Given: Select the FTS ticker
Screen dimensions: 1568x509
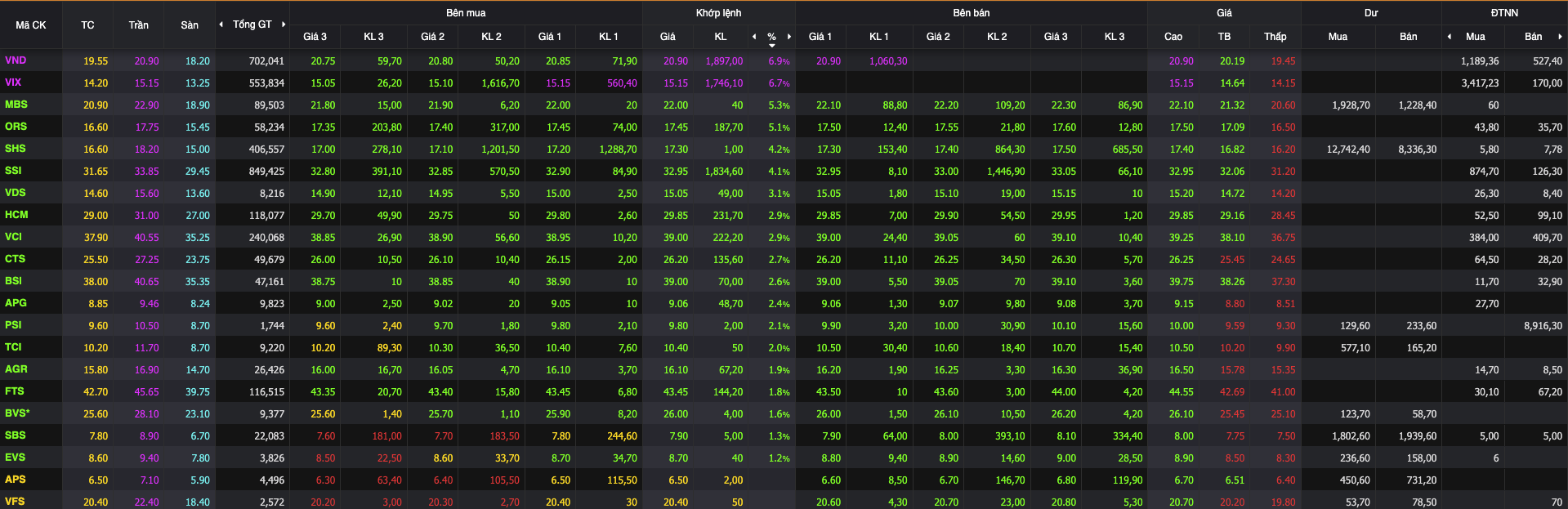Looking at the screenshot, I should point(15,391).
